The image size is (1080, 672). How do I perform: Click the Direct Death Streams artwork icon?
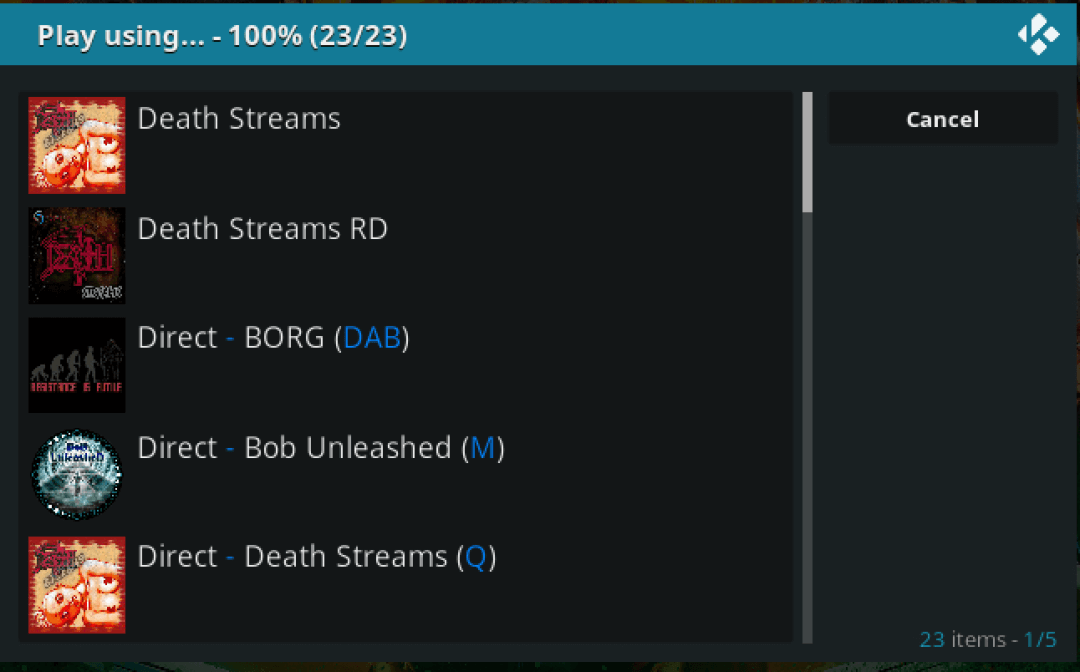click(76, 584)
